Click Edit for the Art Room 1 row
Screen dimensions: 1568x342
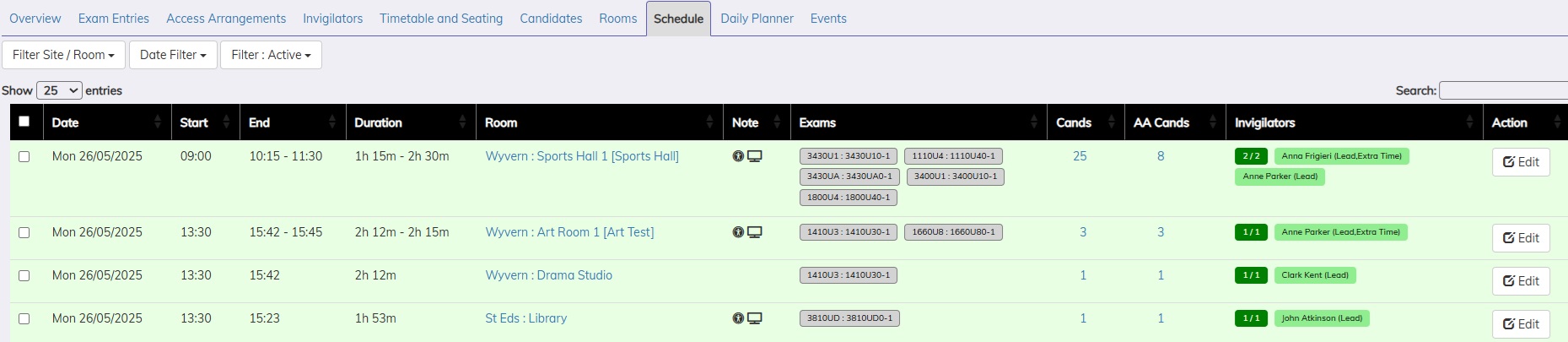1520,238
